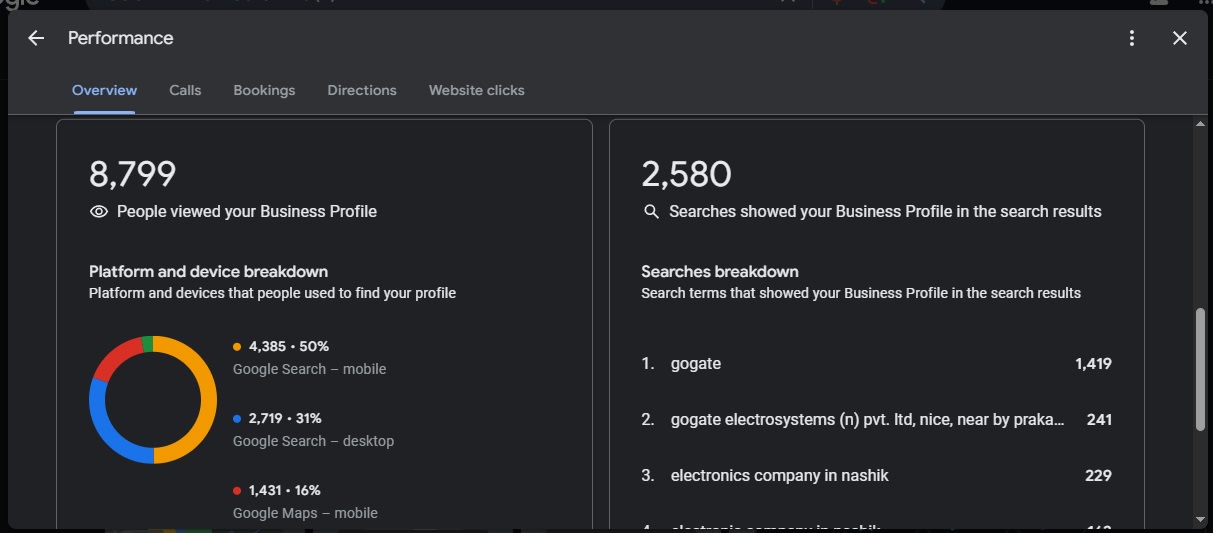The image size is (1213, 533).
Task: Switch to the Overview tab
Action: click(x=104, y=90)
